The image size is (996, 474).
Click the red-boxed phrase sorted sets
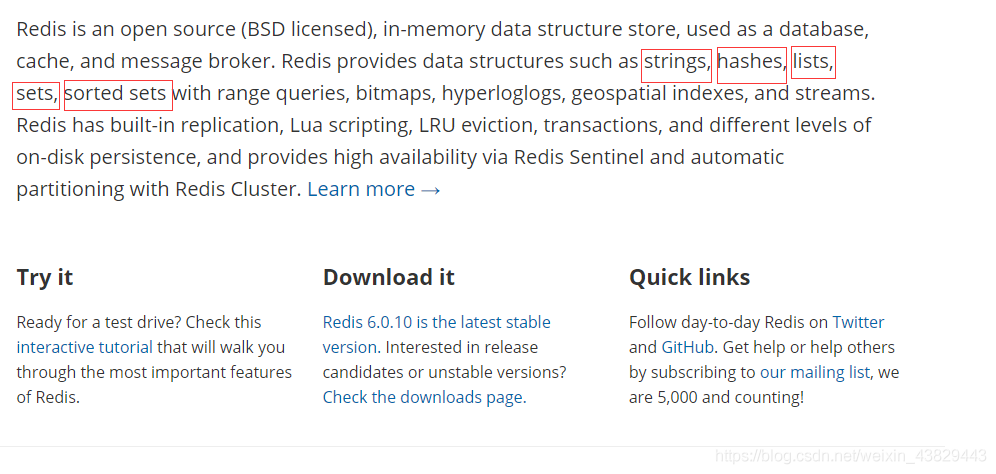click(x=118, y=95)
